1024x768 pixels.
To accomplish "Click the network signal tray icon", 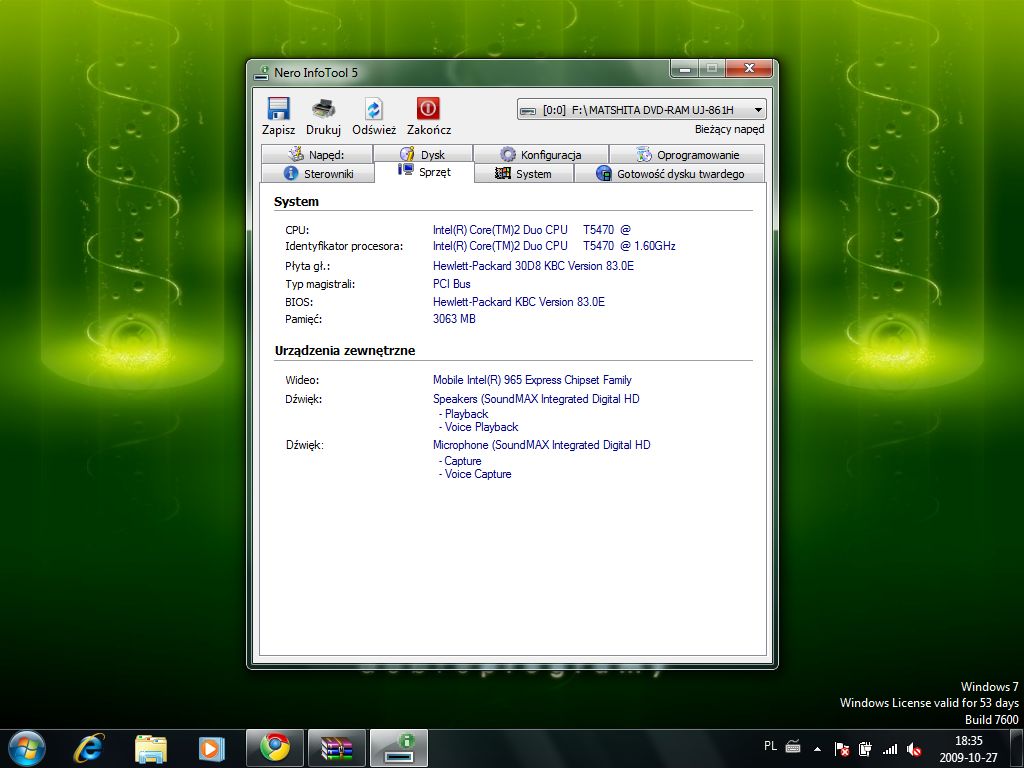I will (x=889, y=749).
